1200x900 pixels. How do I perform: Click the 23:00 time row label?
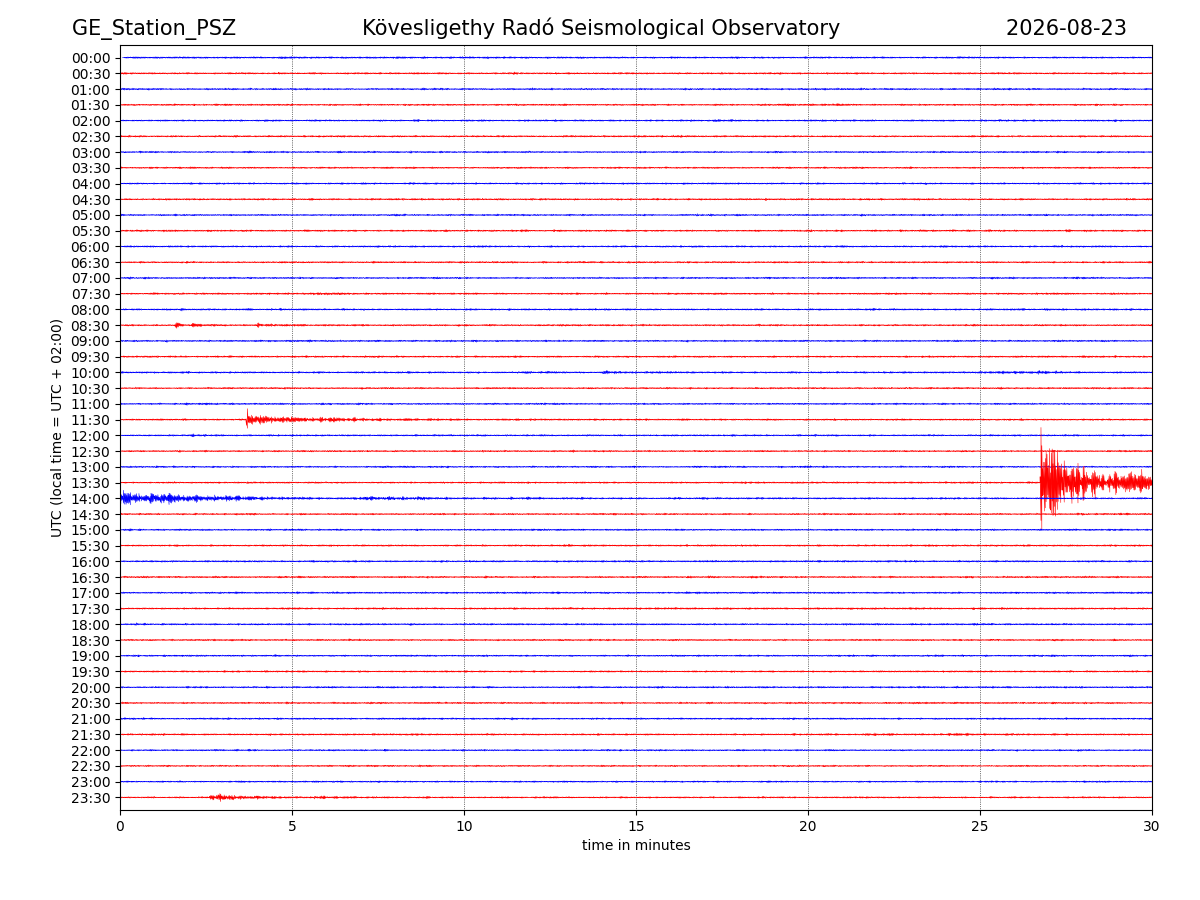click(x=91, y=782)
